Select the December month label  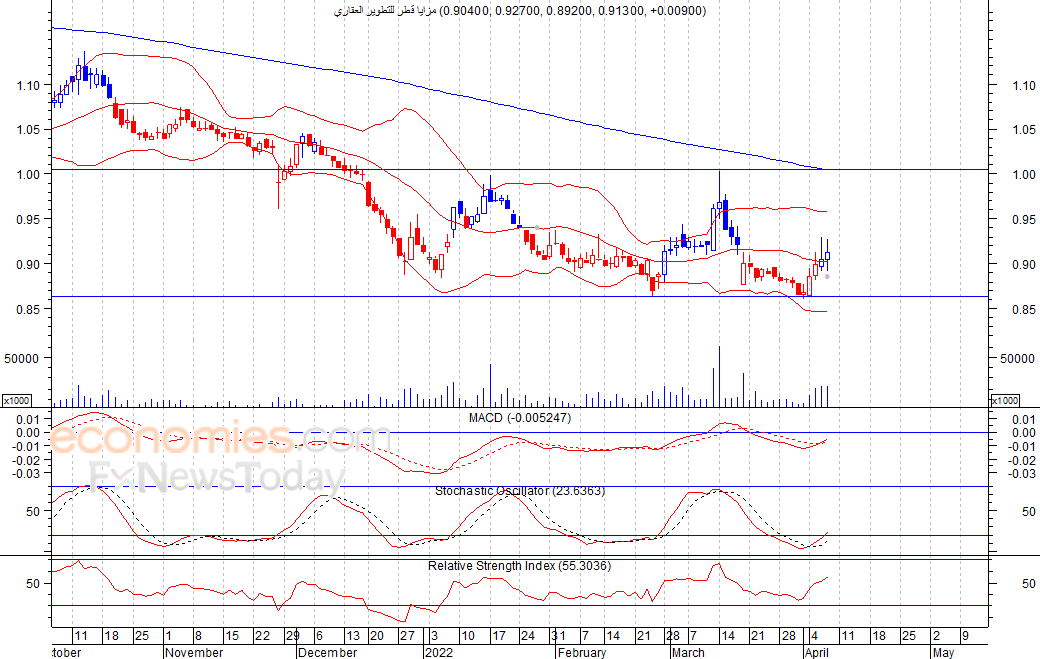[x=328, y=652]
